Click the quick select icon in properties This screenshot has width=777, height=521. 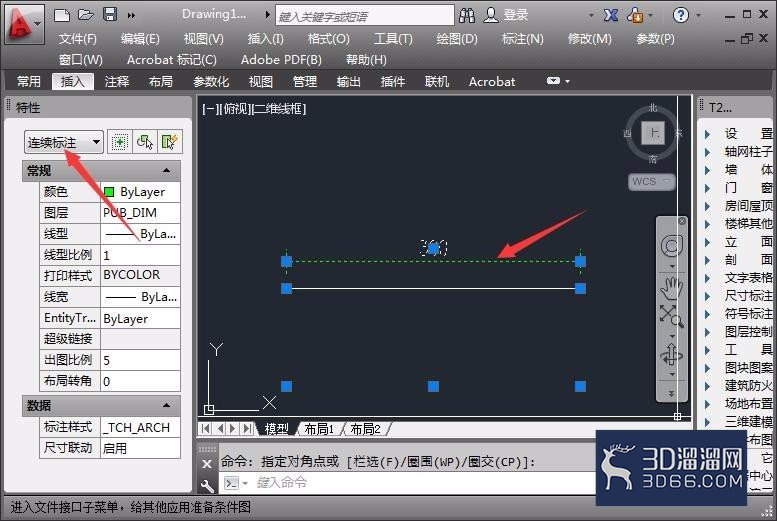[169, 142]
